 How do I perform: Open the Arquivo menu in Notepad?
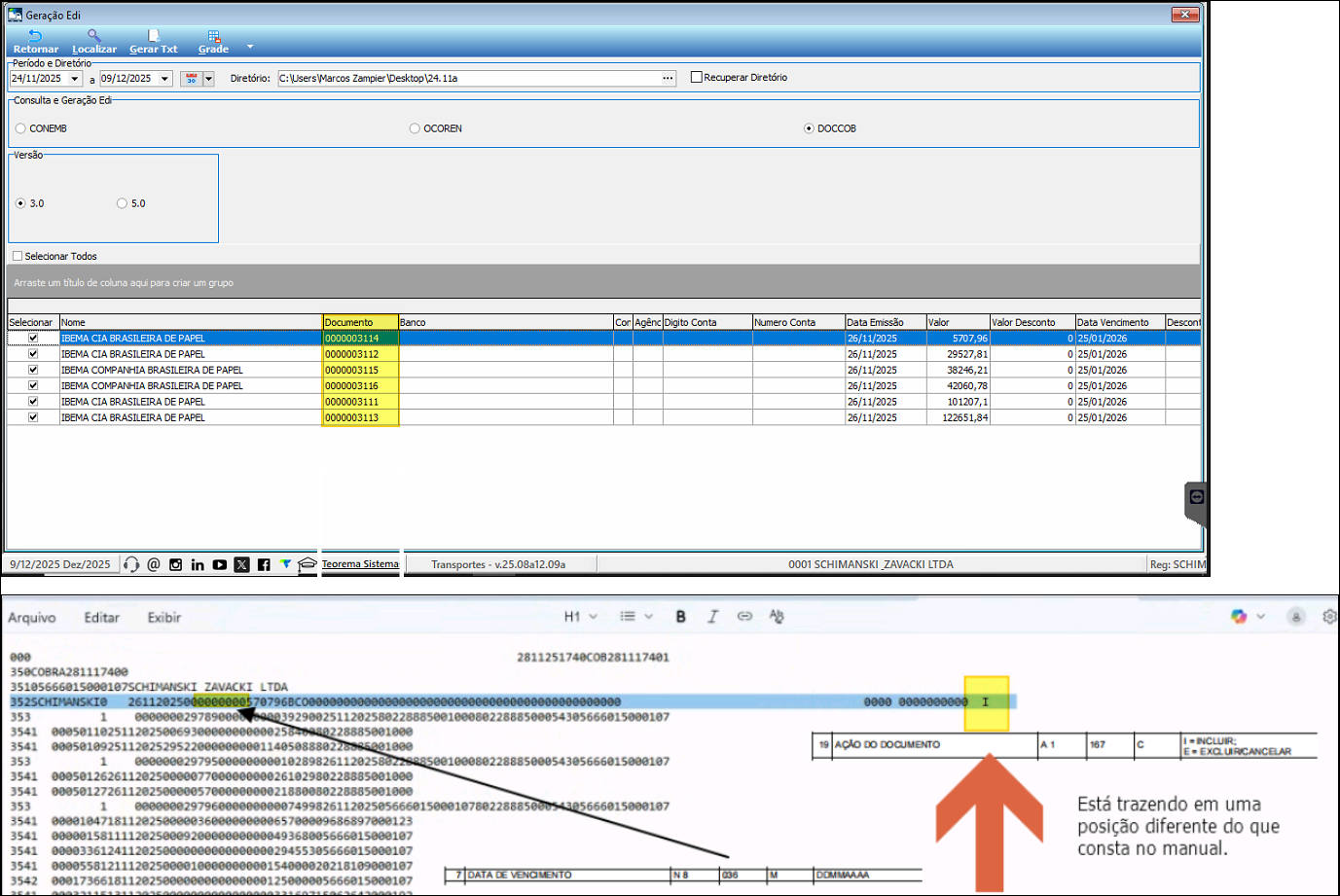coord(32,618)
